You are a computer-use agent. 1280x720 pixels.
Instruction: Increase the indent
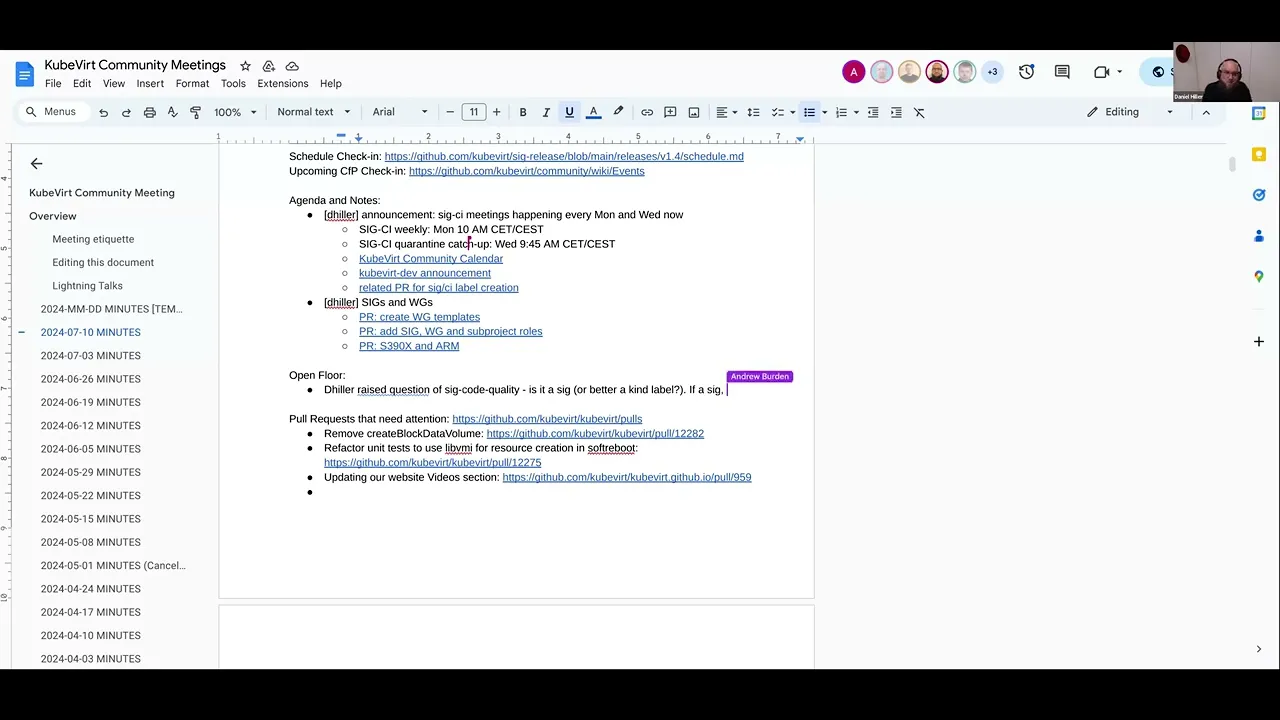tap(896, 112)
